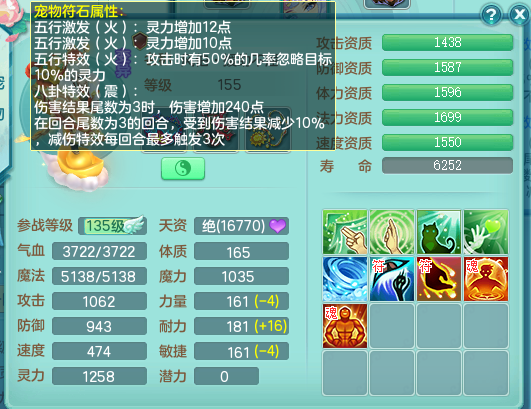Click the purple heart next to 天资
This screenshot has height=409, width=531.
click(278, 226)
